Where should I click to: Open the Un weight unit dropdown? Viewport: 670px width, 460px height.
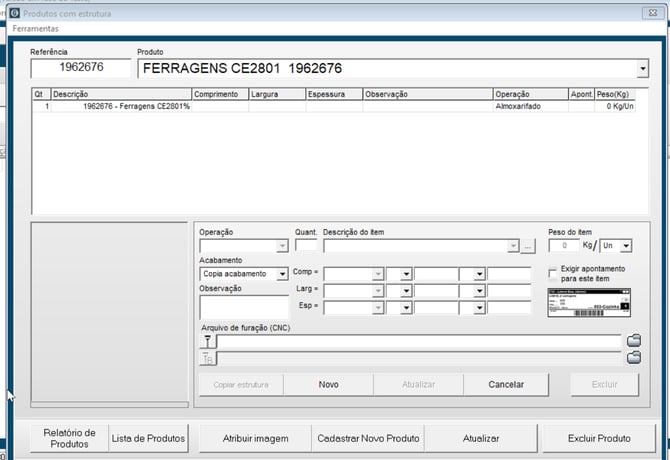(626, 246)
